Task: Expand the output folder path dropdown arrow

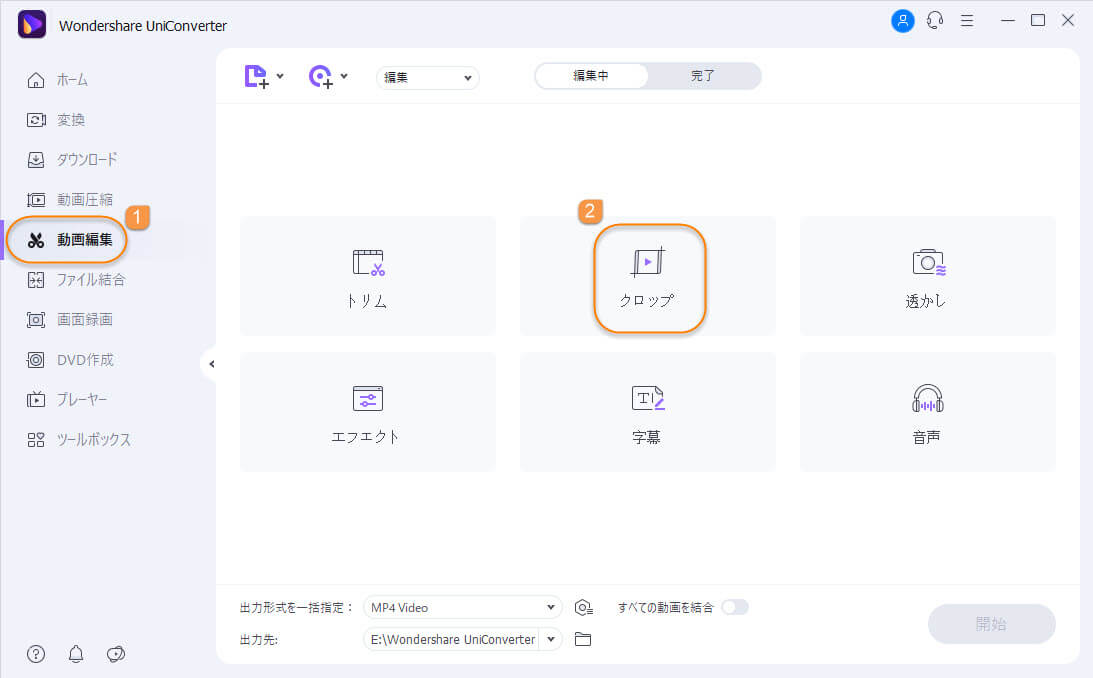Action: tap(551, 639)
